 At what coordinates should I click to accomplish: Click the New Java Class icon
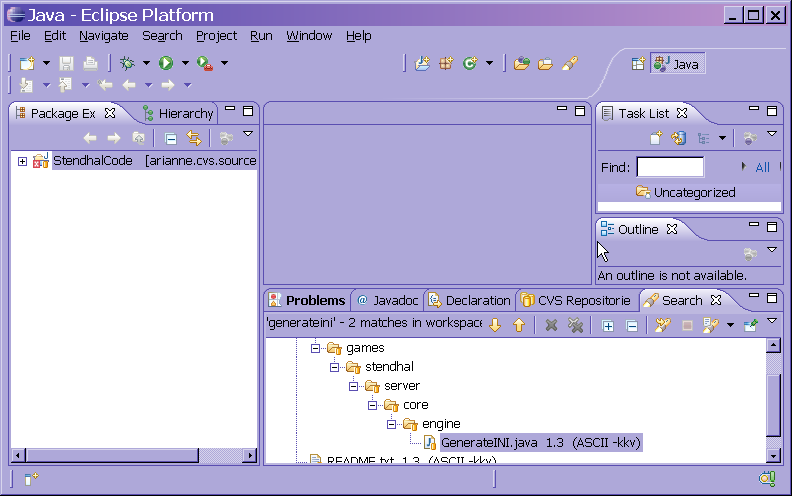coord(469,63)
